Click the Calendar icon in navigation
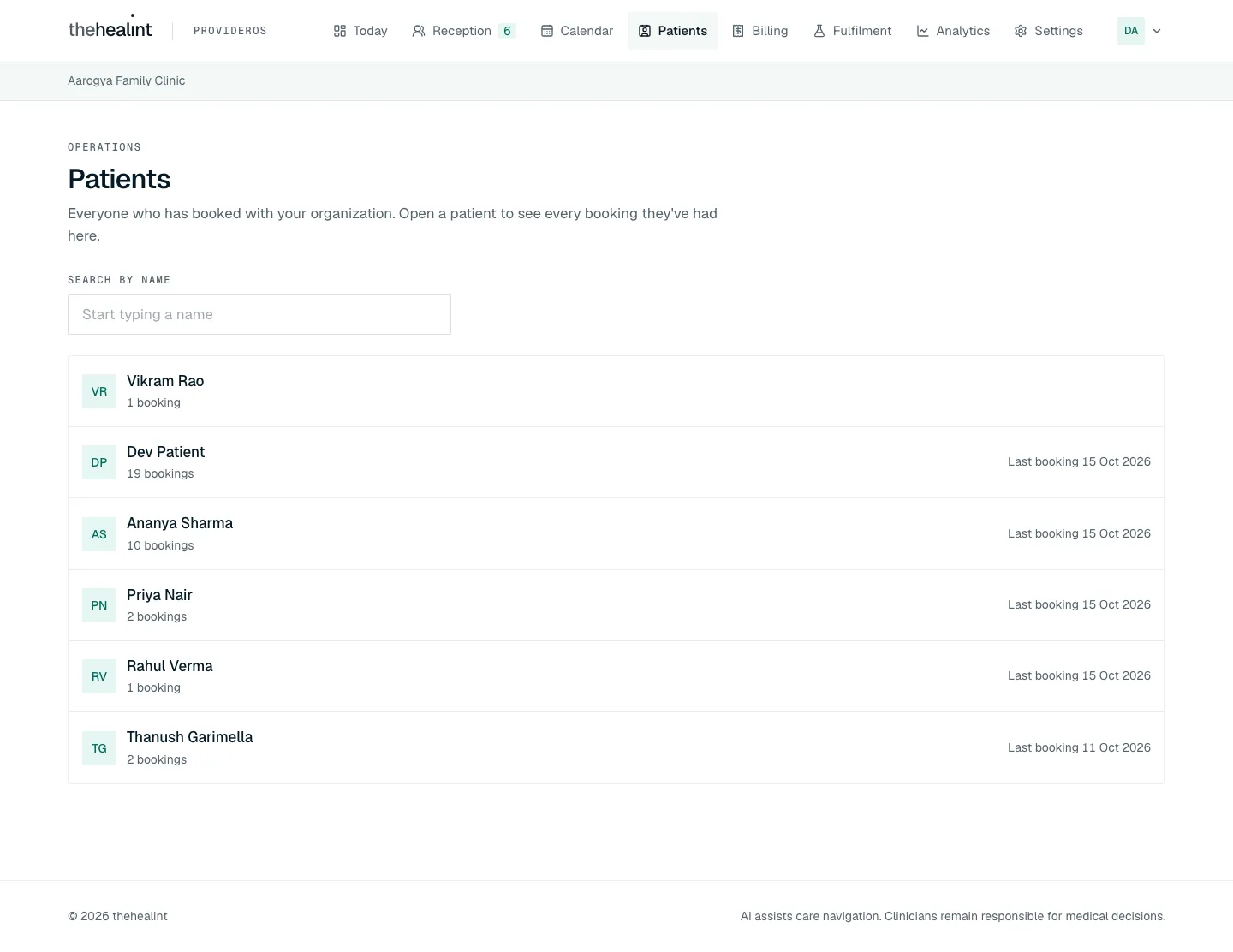This screenshot has height=952, width=1233. point(547,31)
